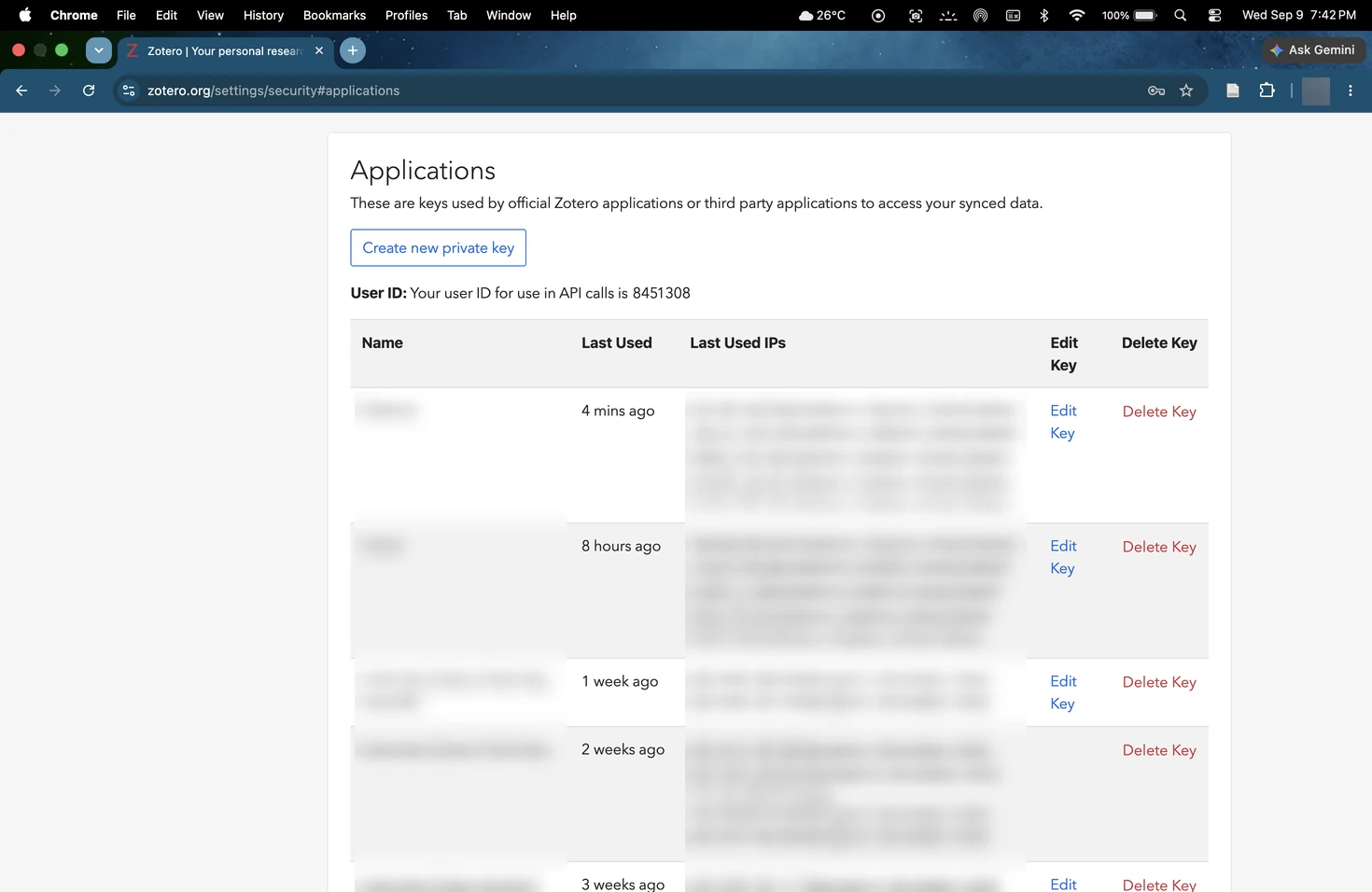This screenshot has width=1372, height=892.
Task: Open a new tab with plus button
Action: click(x=352, y=50)
